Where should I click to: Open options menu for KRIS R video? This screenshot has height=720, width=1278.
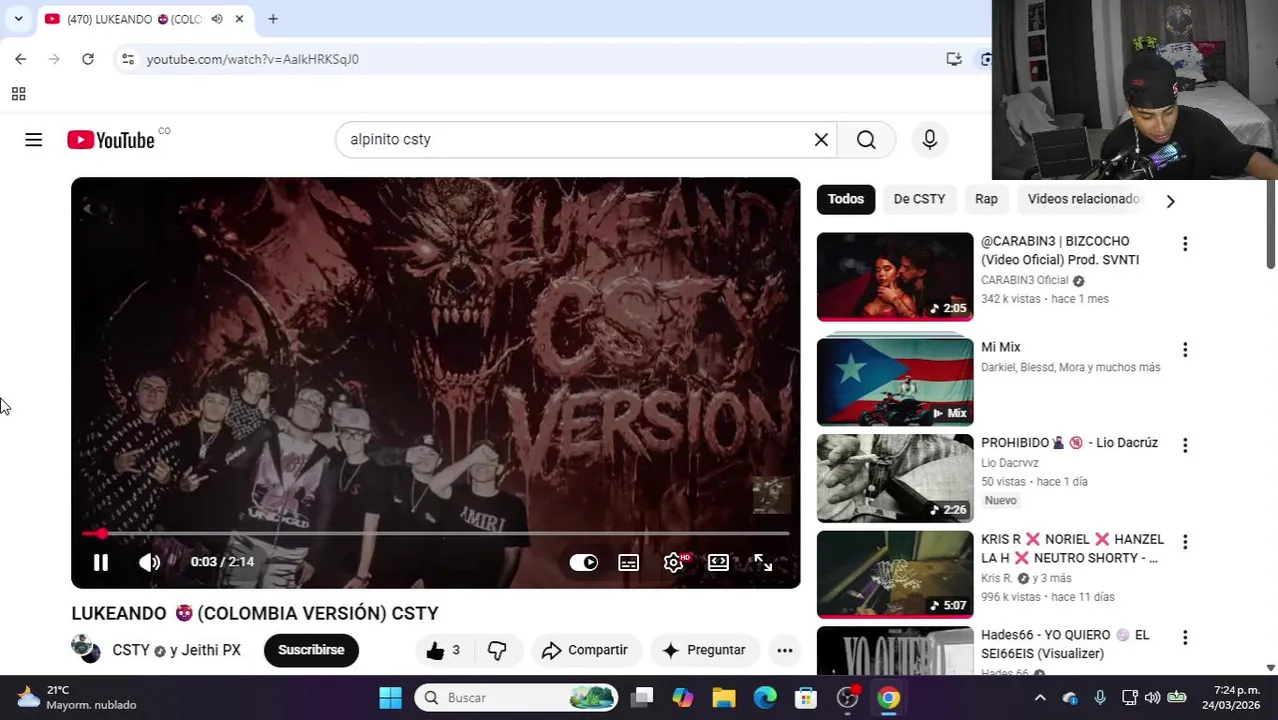click(x=1185, y=542)
